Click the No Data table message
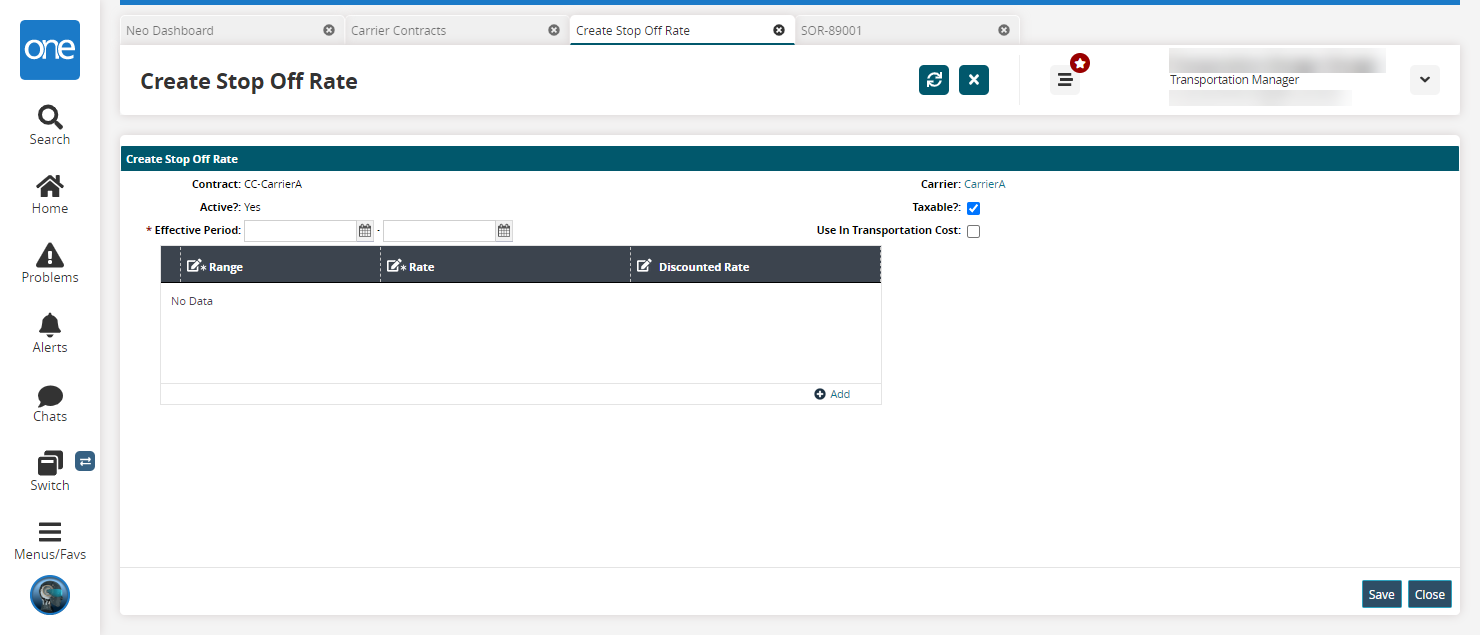This screenshot has height=635, width=1480. click(x=192, y=301)
